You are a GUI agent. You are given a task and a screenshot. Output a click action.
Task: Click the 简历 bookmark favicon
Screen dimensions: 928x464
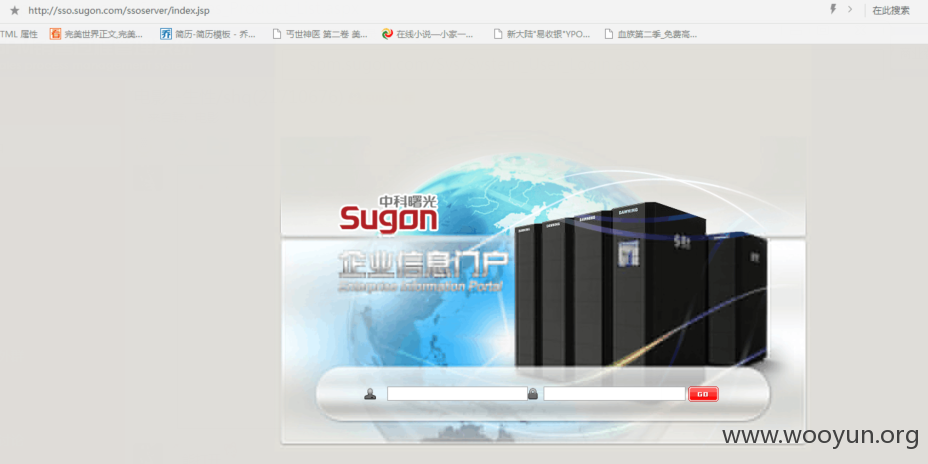(x=166, y=34)
